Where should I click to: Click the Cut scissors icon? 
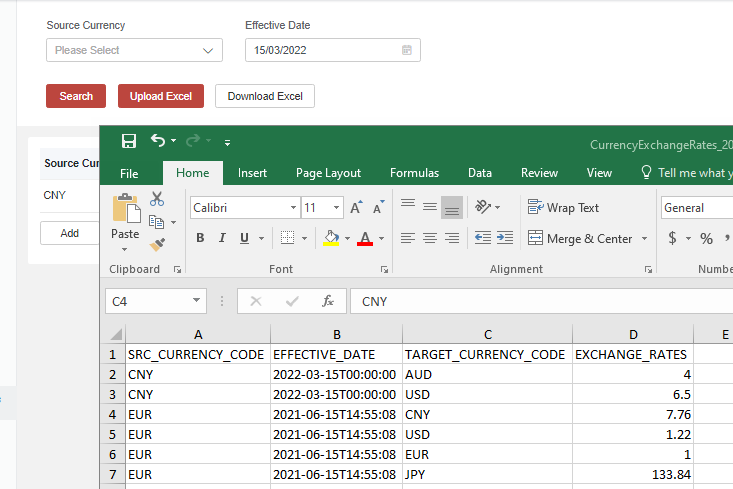click(x=157, y=199)
